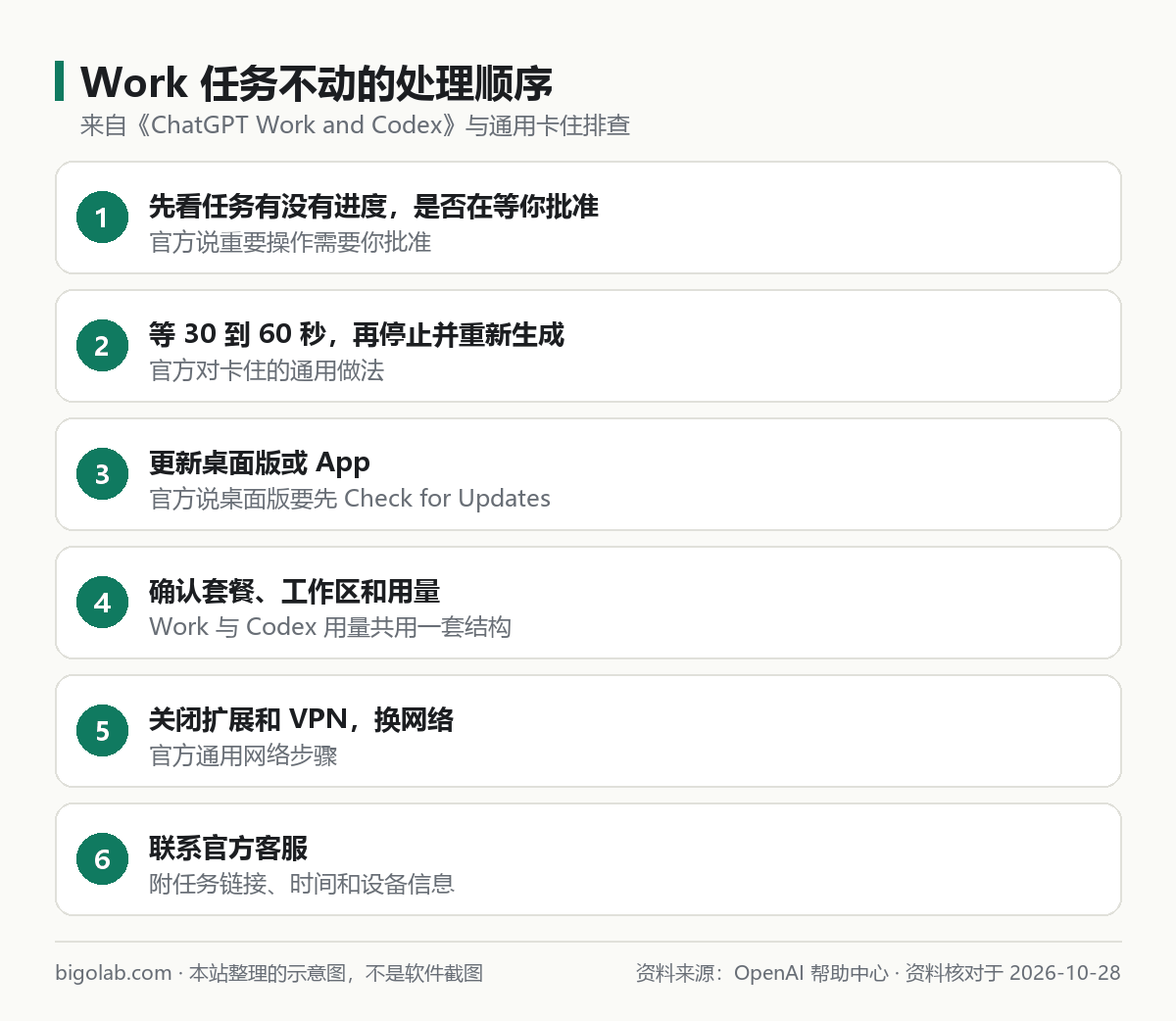Click heading '联系官方客服'

[x=228, y=849]
